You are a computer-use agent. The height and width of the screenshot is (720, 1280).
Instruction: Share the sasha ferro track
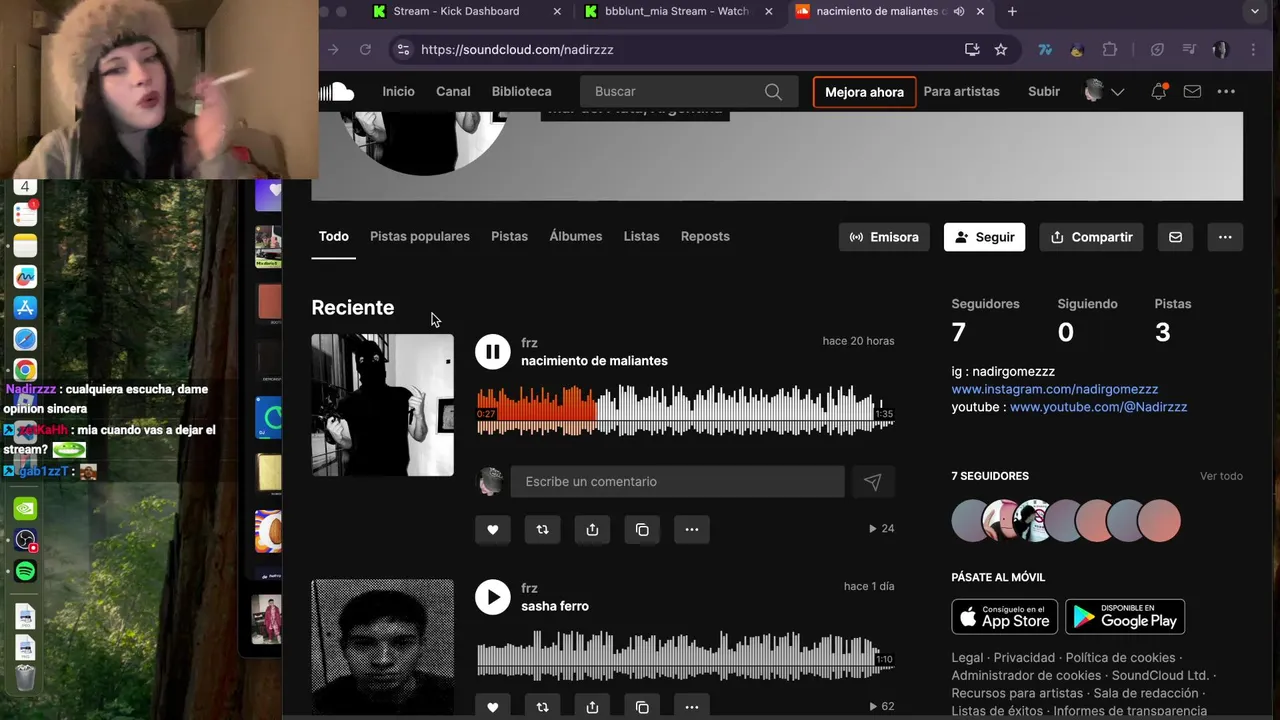tap(592, 706)
